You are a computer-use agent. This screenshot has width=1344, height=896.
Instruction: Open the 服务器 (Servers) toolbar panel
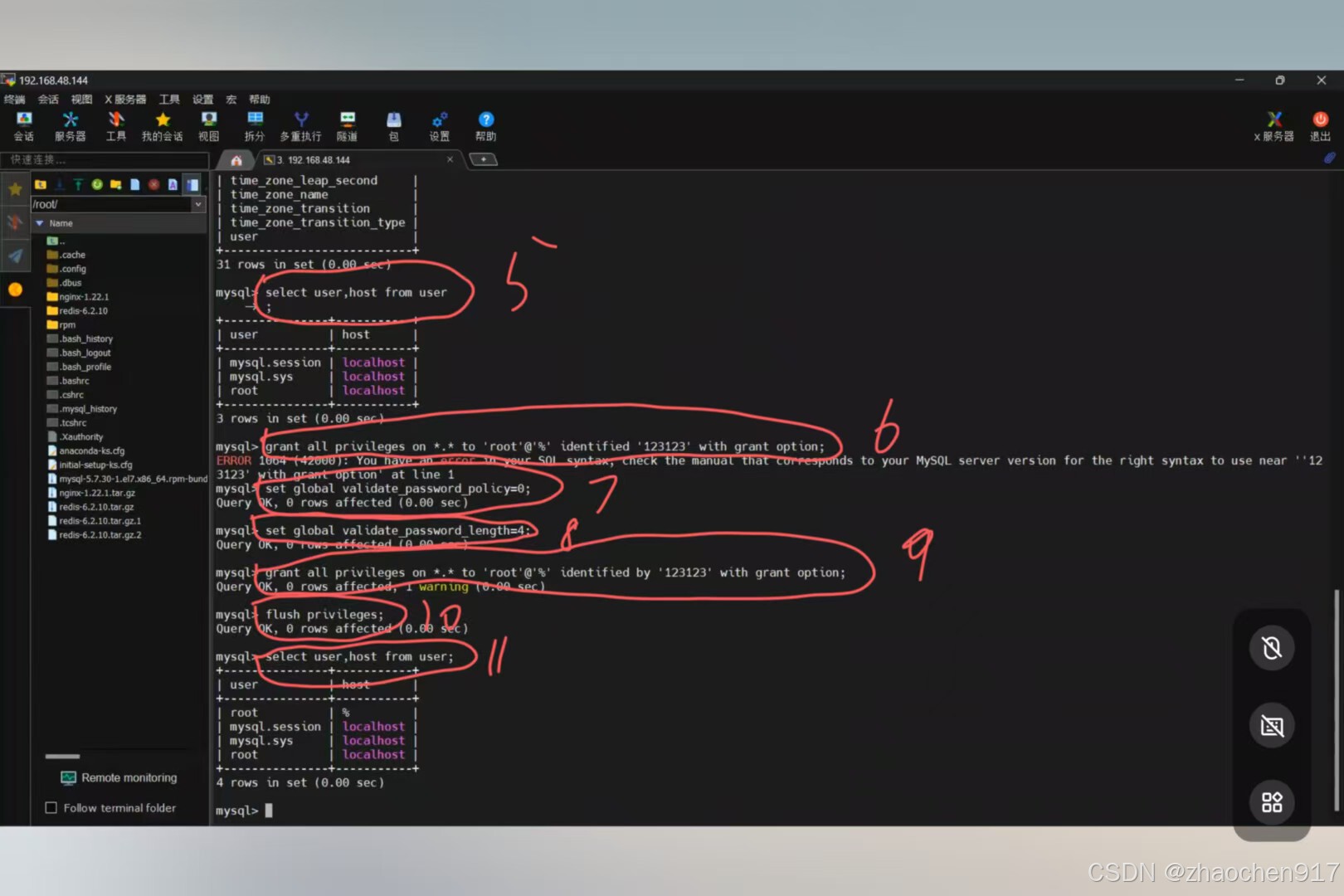coord(70,124)
